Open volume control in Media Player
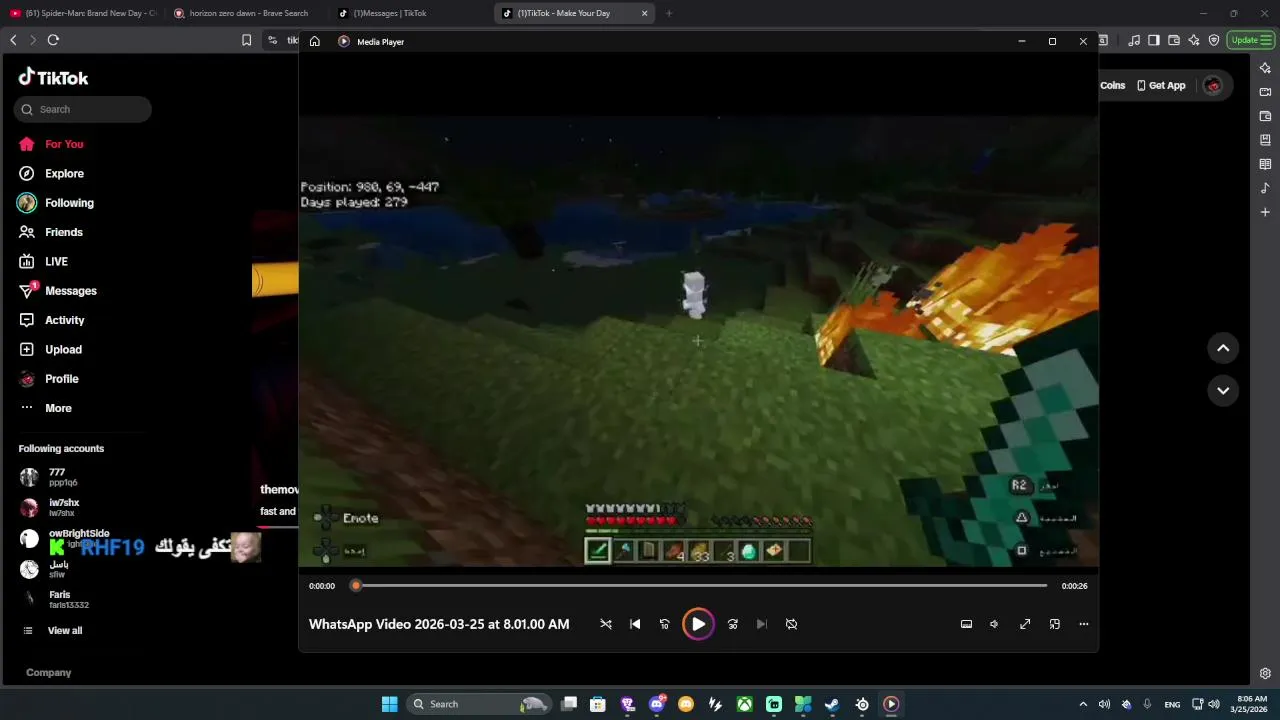 [994, 624]
